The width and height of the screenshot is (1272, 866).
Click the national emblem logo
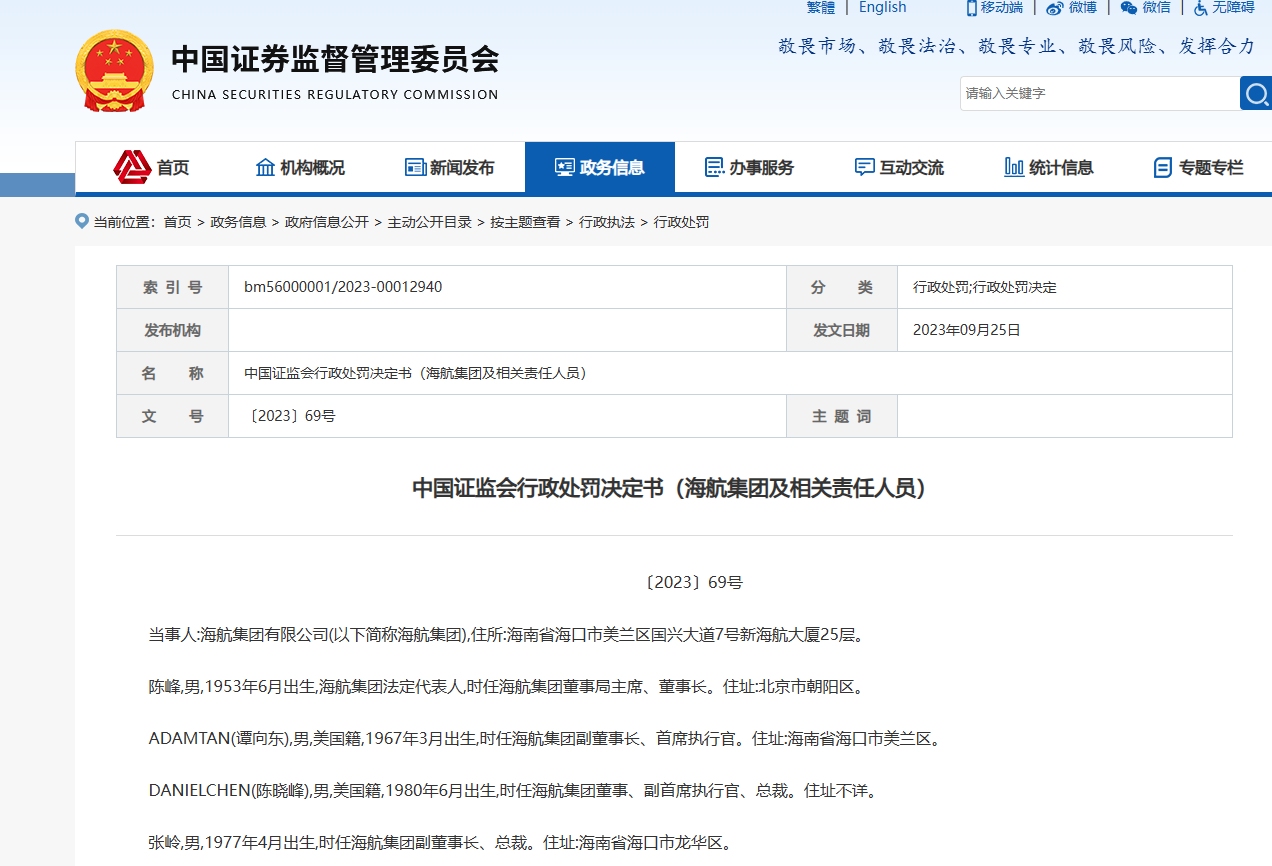(114, 70)
